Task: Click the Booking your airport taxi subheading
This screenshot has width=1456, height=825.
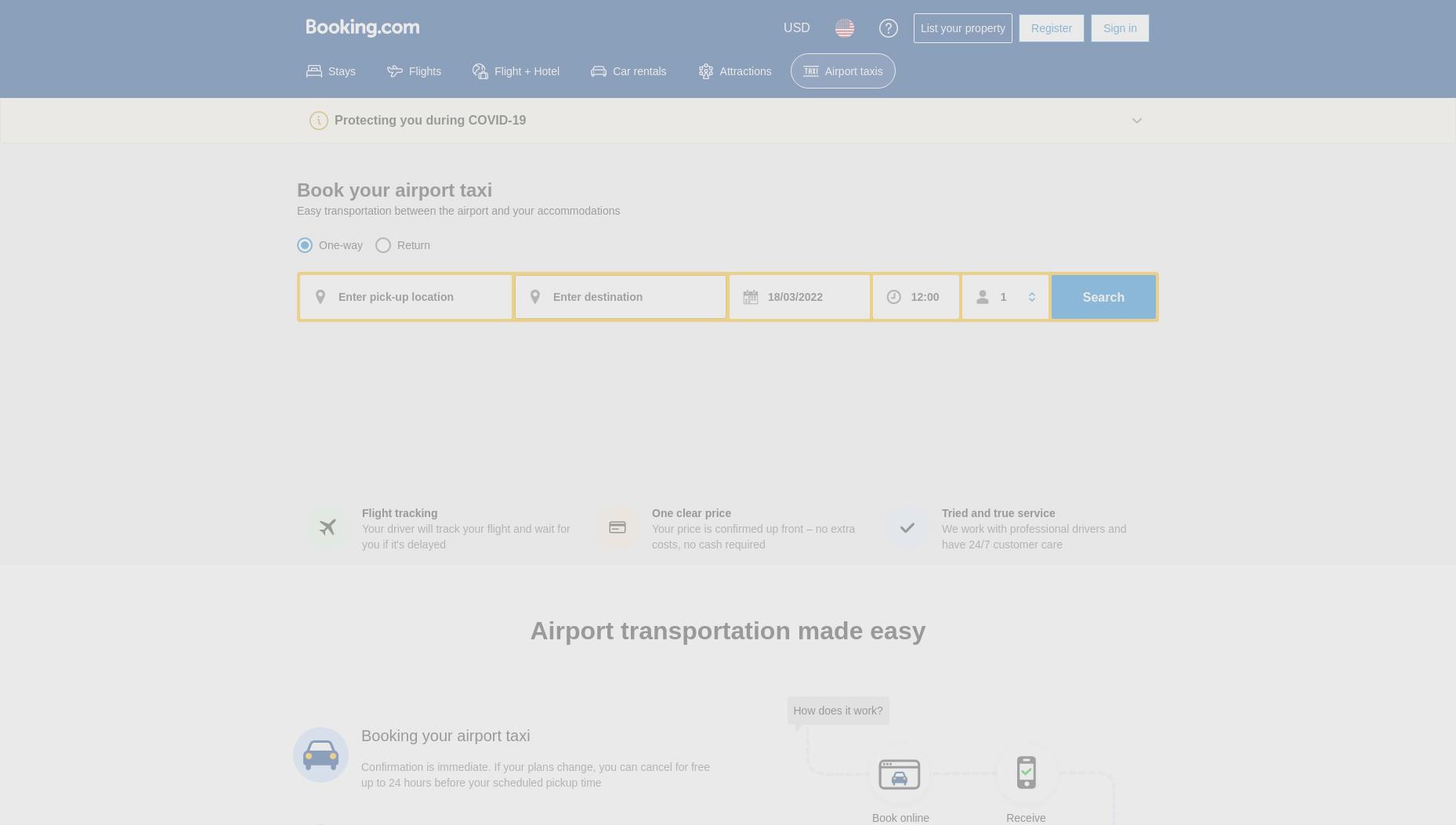Action: tap(445, 736)
